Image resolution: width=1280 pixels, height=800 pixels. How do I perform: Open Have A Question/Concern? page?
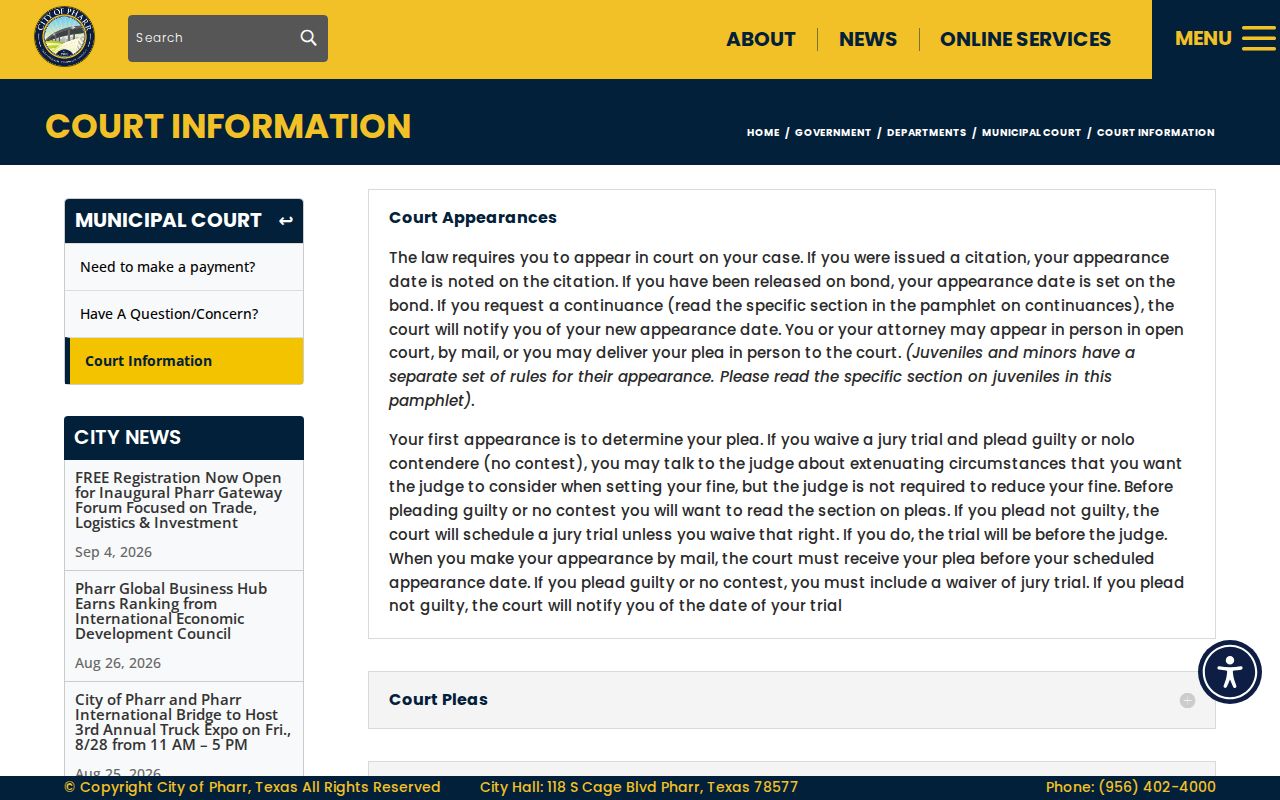pyautogui.click(x=184, y=314)
